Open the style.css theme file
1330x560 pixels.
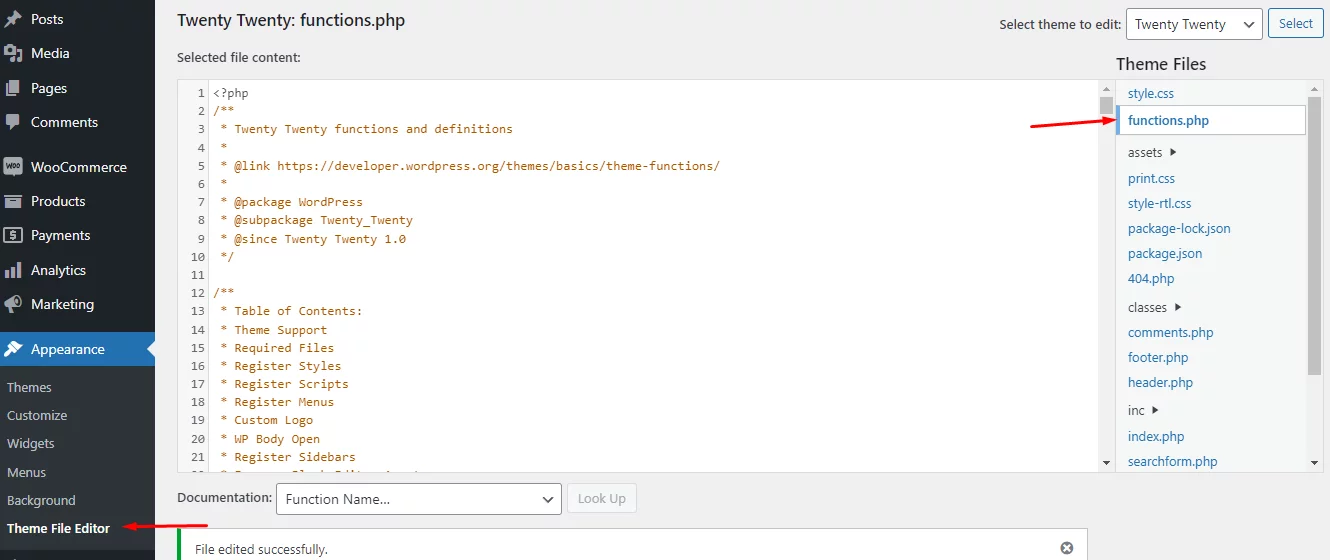click(x=1151, y=93)
